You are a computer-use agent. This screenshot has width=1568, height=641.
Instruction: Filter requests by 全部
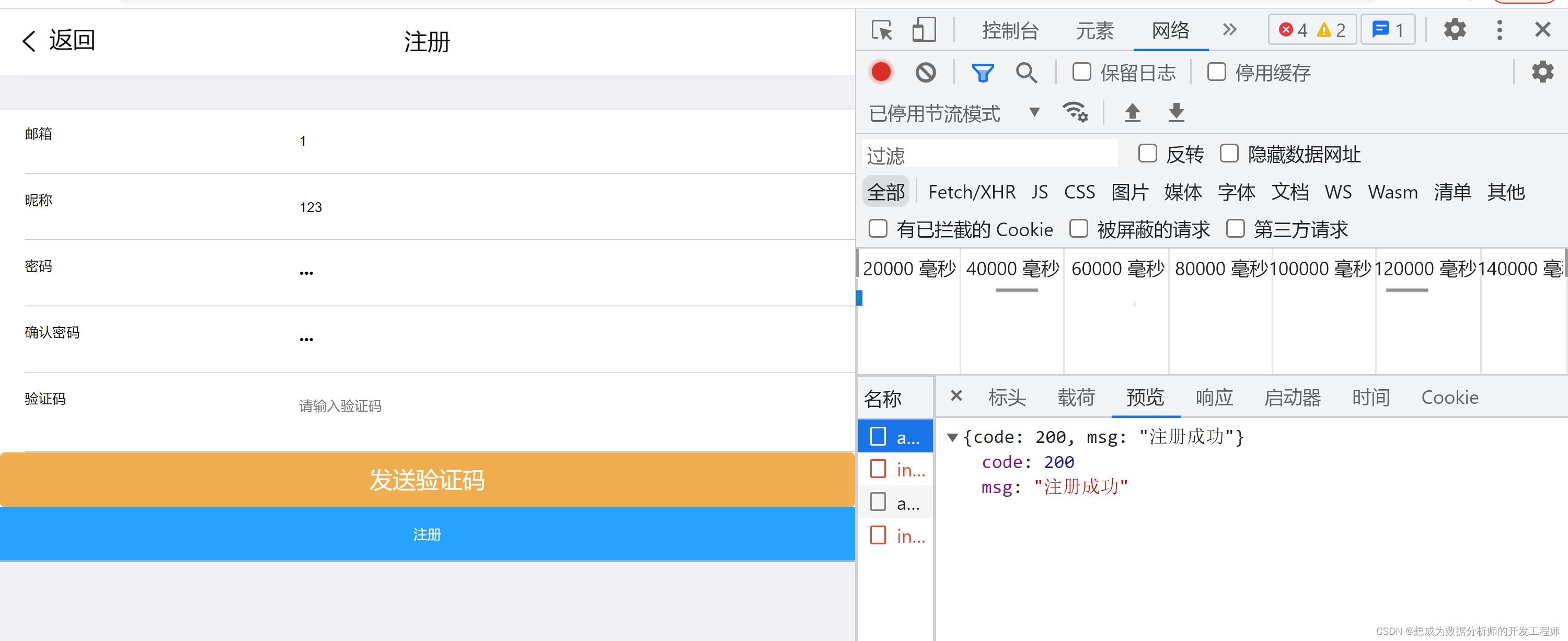click(885, 192)
